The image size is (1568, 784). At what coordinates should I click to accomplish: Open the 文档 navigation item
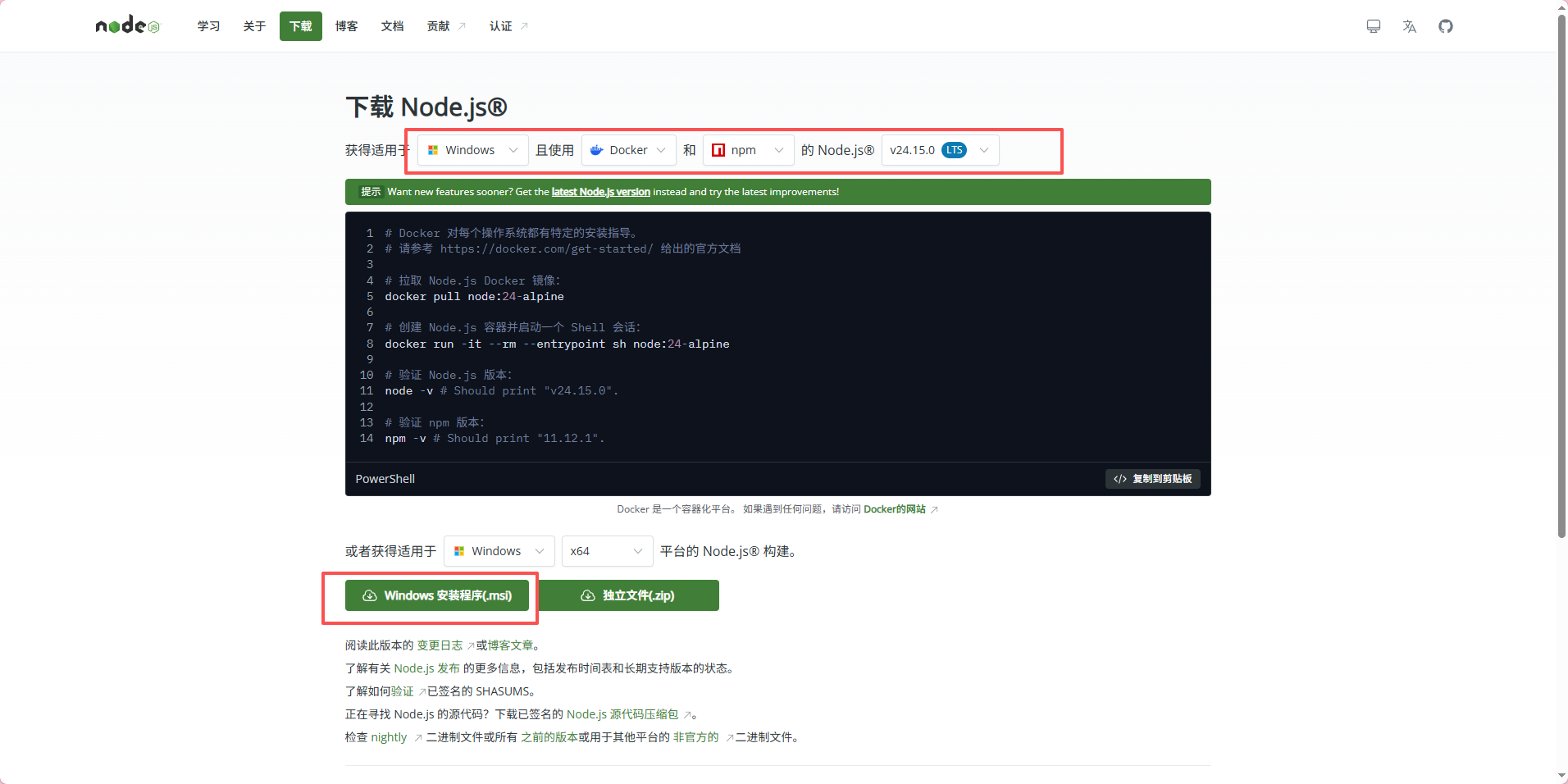392,26
